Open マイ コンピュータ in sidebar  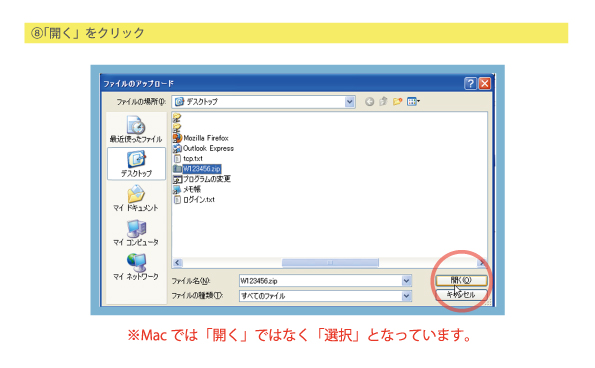[x=136, y=233]
